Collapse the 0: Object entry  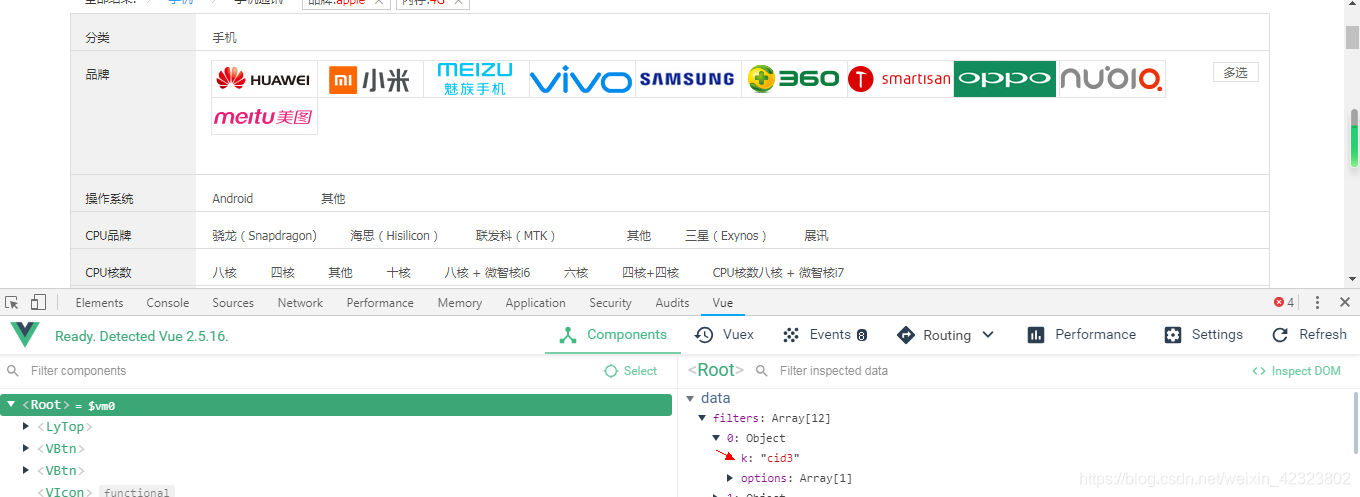(x=716, y=438)
